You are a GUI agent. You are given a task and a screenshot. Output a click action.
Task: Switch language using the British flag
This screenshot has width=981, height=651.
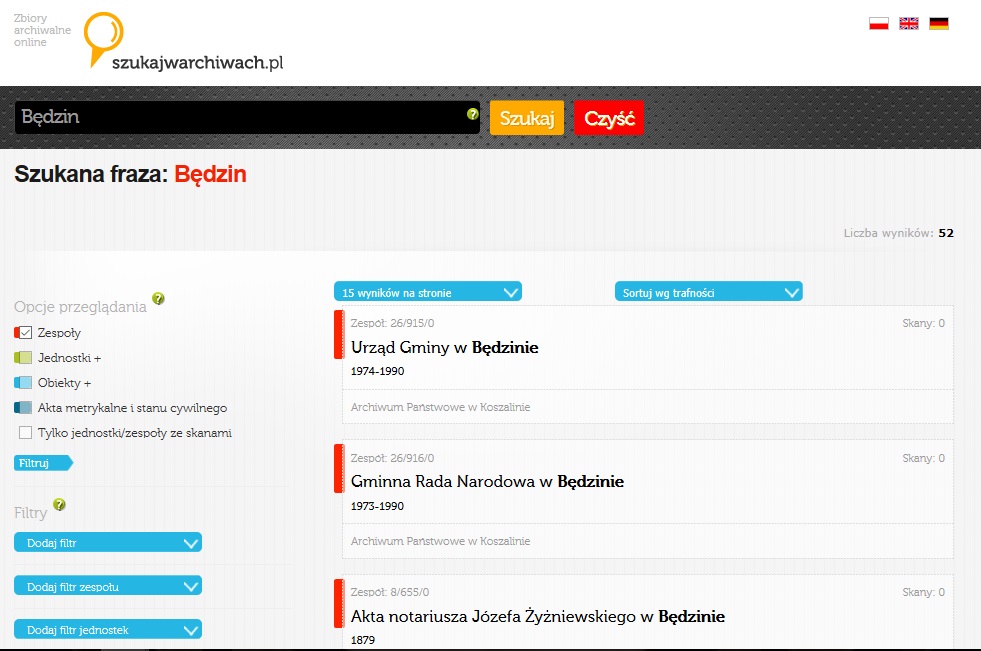[909, 24]
